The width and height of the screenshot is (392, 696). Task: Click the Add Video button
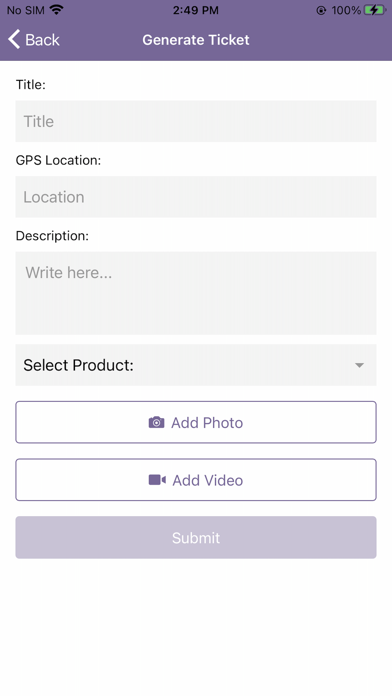click(196, 480)
